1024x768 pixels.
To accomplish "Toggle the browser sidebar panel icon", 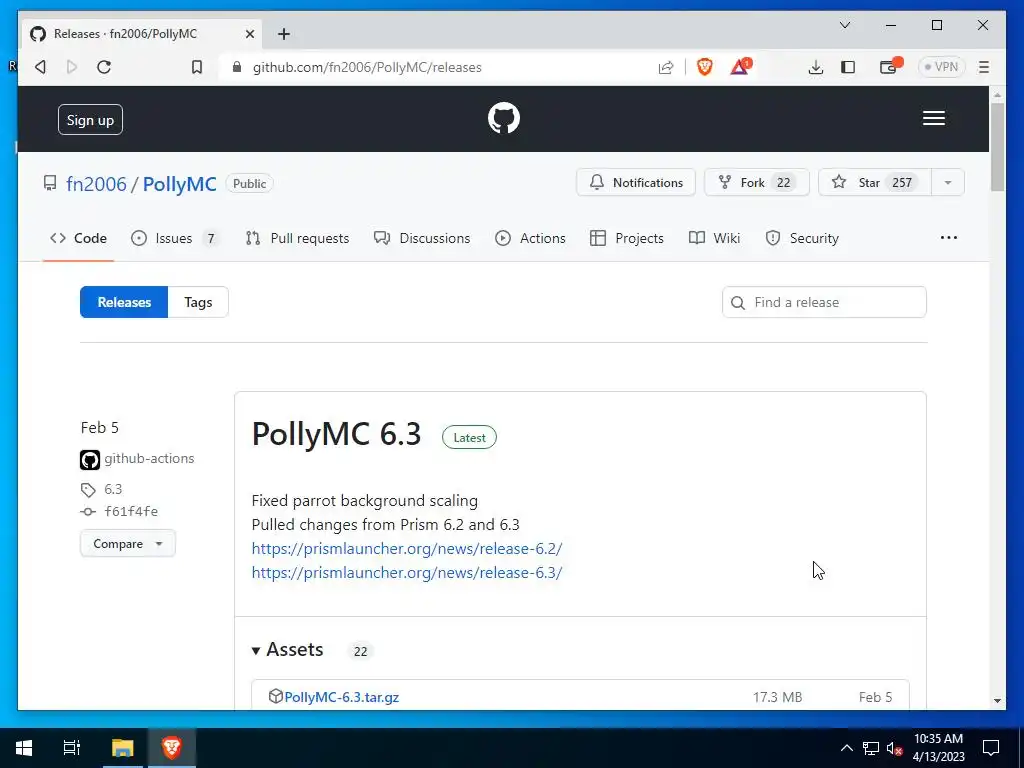I will (848, 67).
